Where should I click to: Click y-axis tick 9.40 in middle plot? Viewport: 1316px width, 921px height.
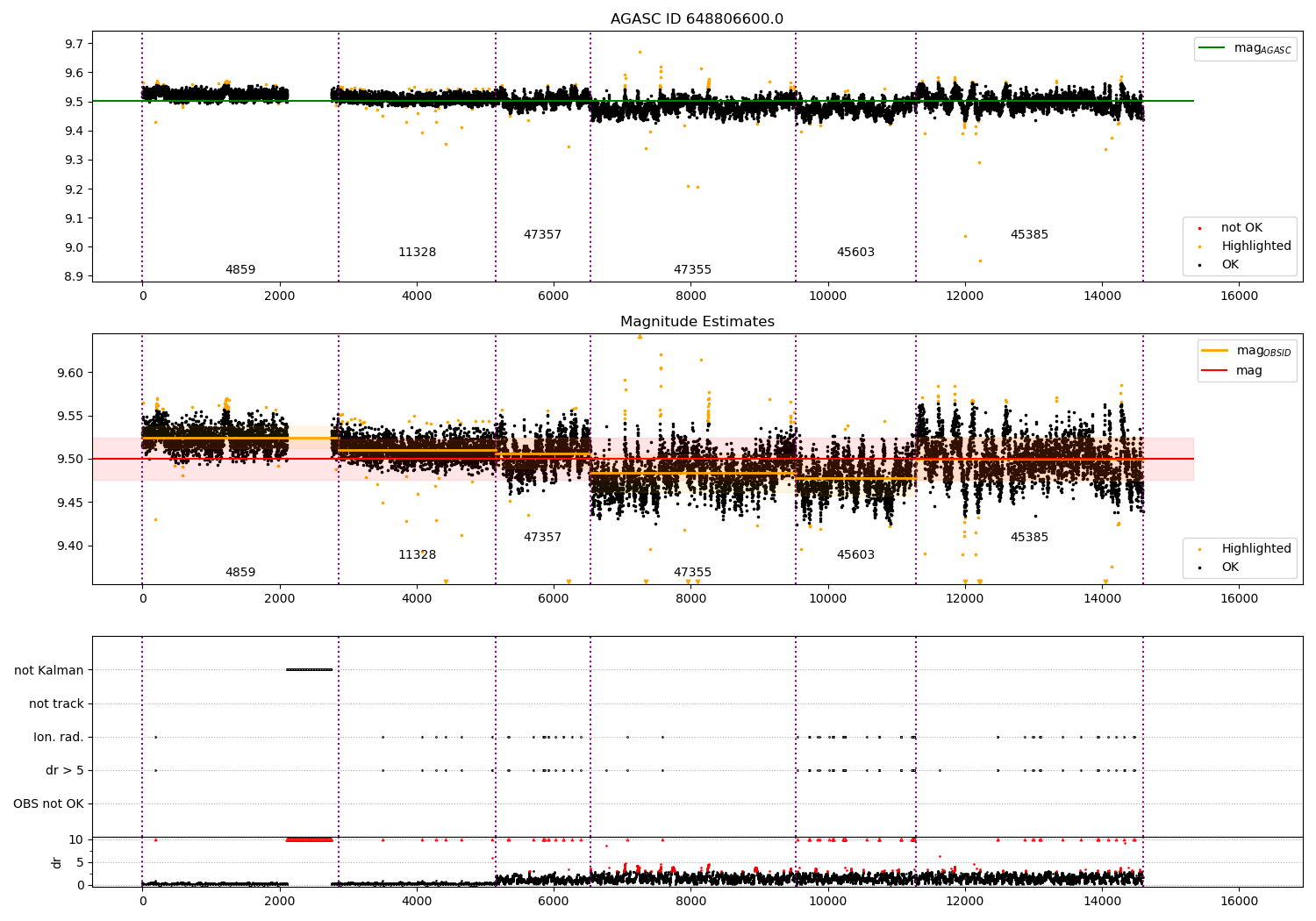[71, 546]
